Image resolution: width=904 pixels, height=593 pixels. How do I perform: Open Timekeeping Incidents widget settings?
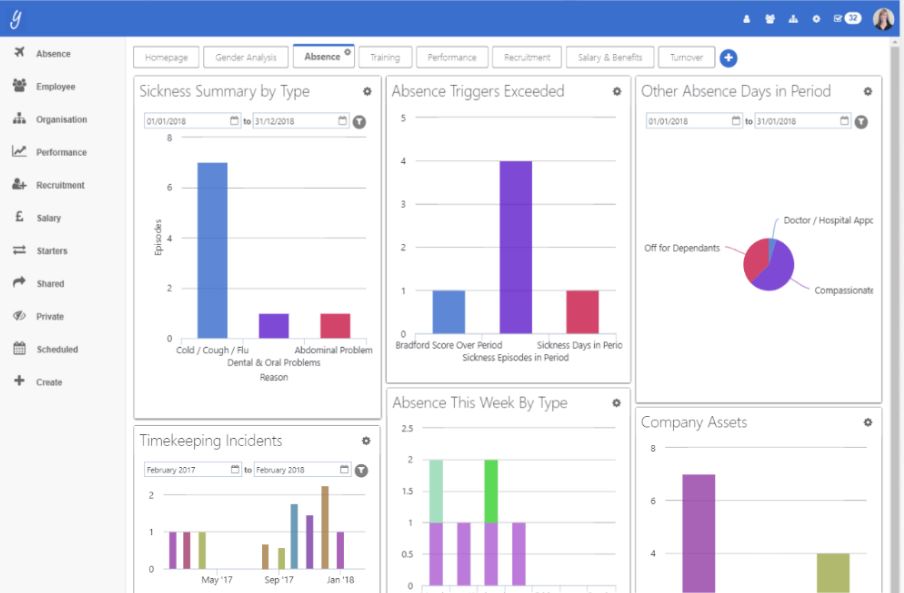pos(366,441)
